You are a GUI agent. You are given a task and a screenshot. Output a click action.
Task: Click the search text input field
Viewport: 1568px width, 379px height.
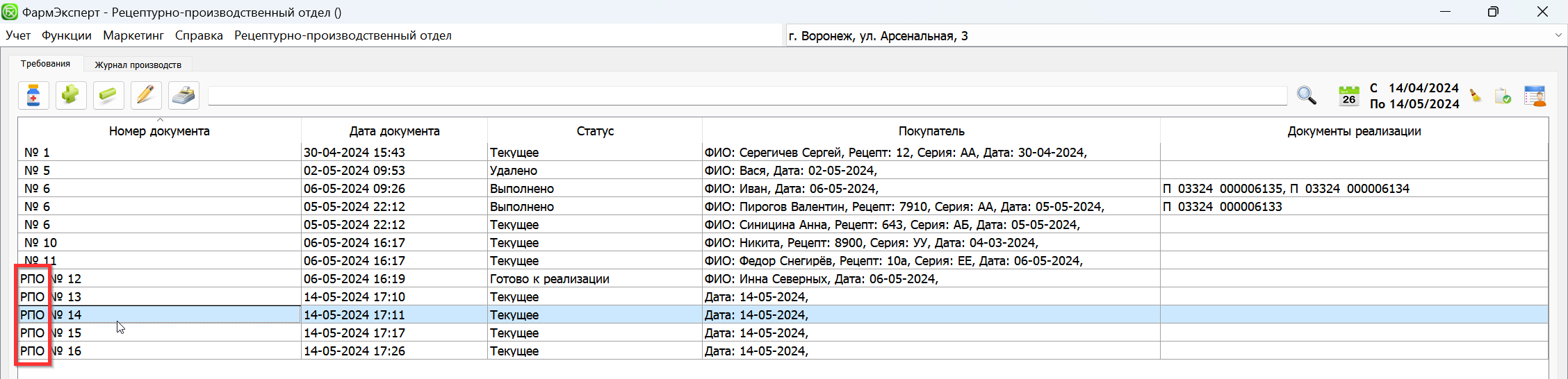pyautogui.click(x=747, y=96)
